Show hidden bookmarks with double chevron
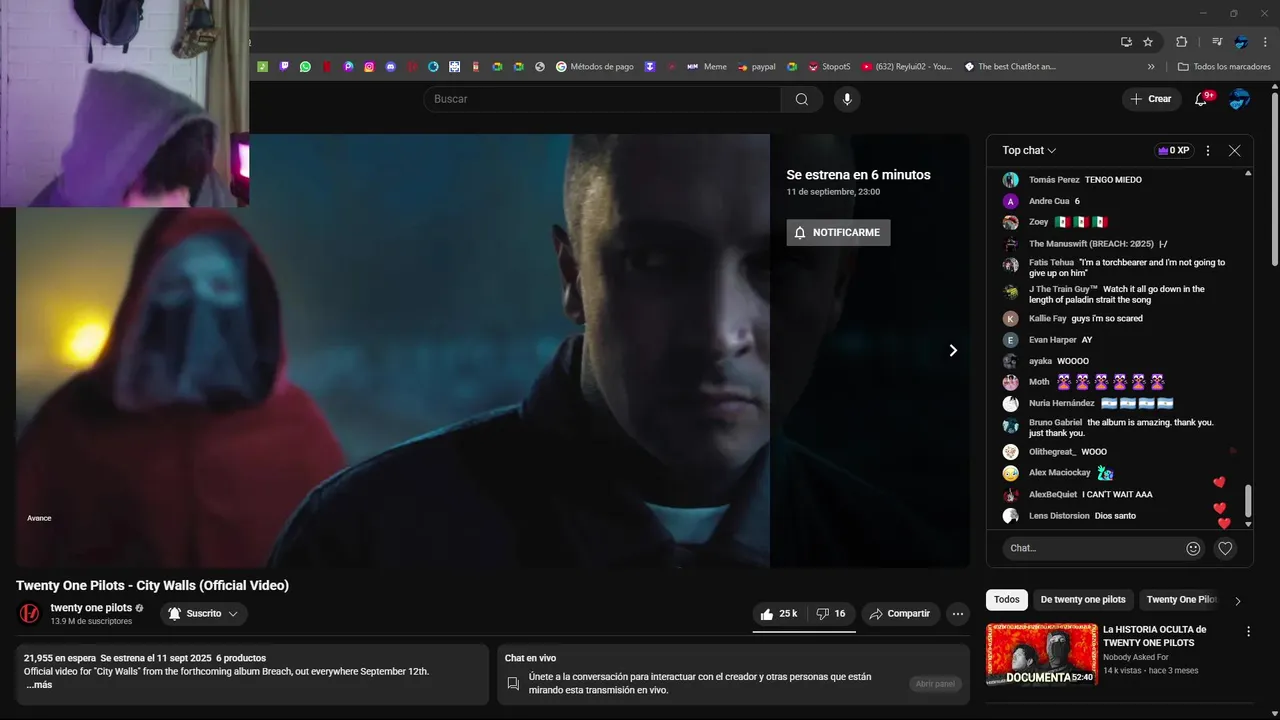Viewport: 1280px width, 720px height. (x=1151, y=67)
